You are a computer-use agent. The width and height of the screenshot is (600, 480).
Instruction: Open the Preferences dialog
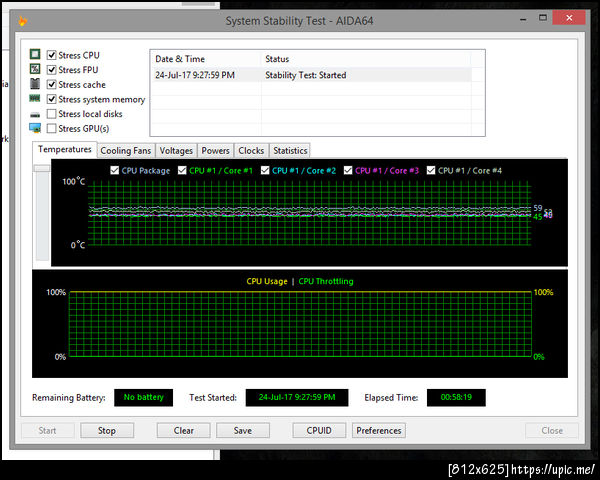tap(379, 431)
